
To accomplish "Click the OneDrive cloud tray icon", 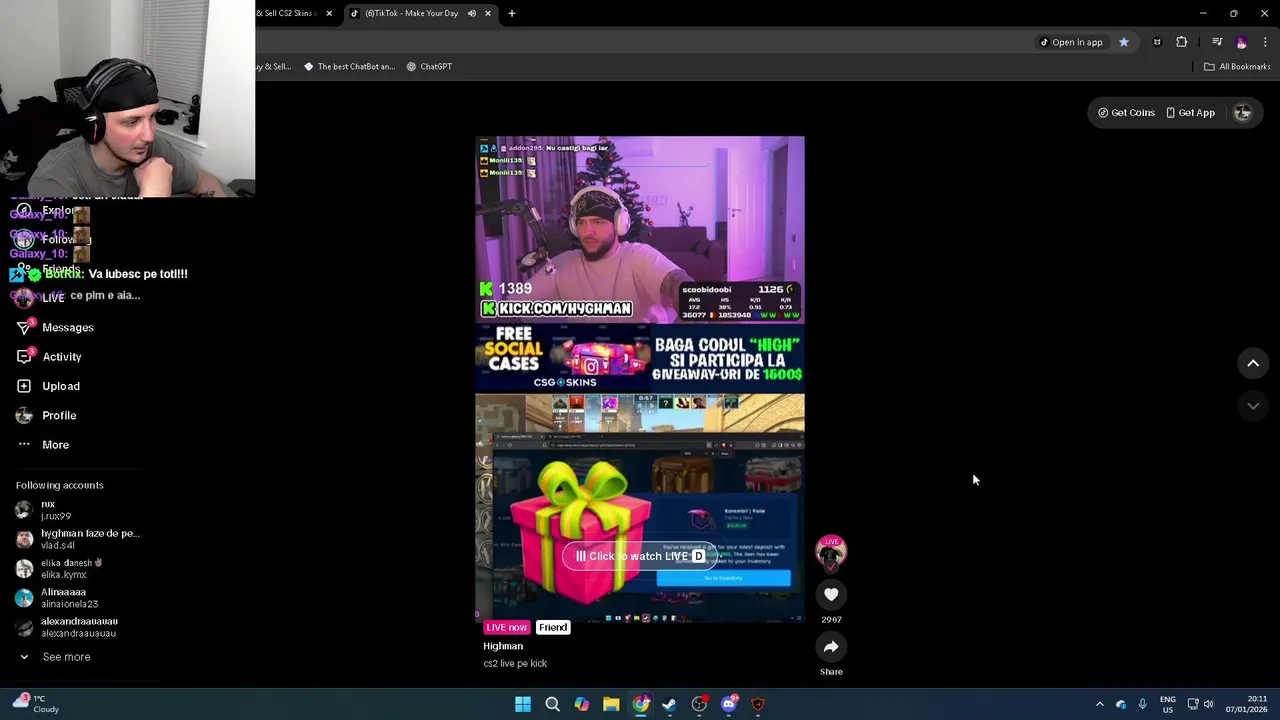I will (x=1121, y=704).
